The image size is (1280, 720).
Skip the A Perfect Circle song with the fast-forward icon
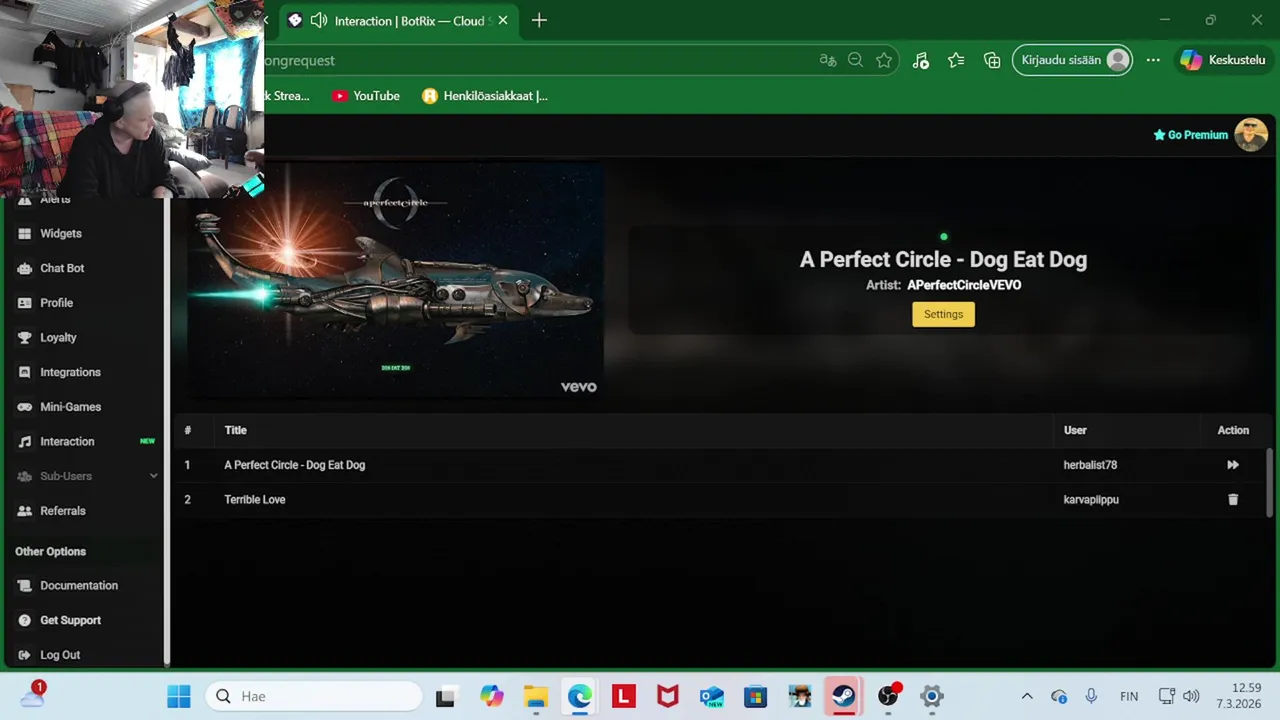[1233, 465]
